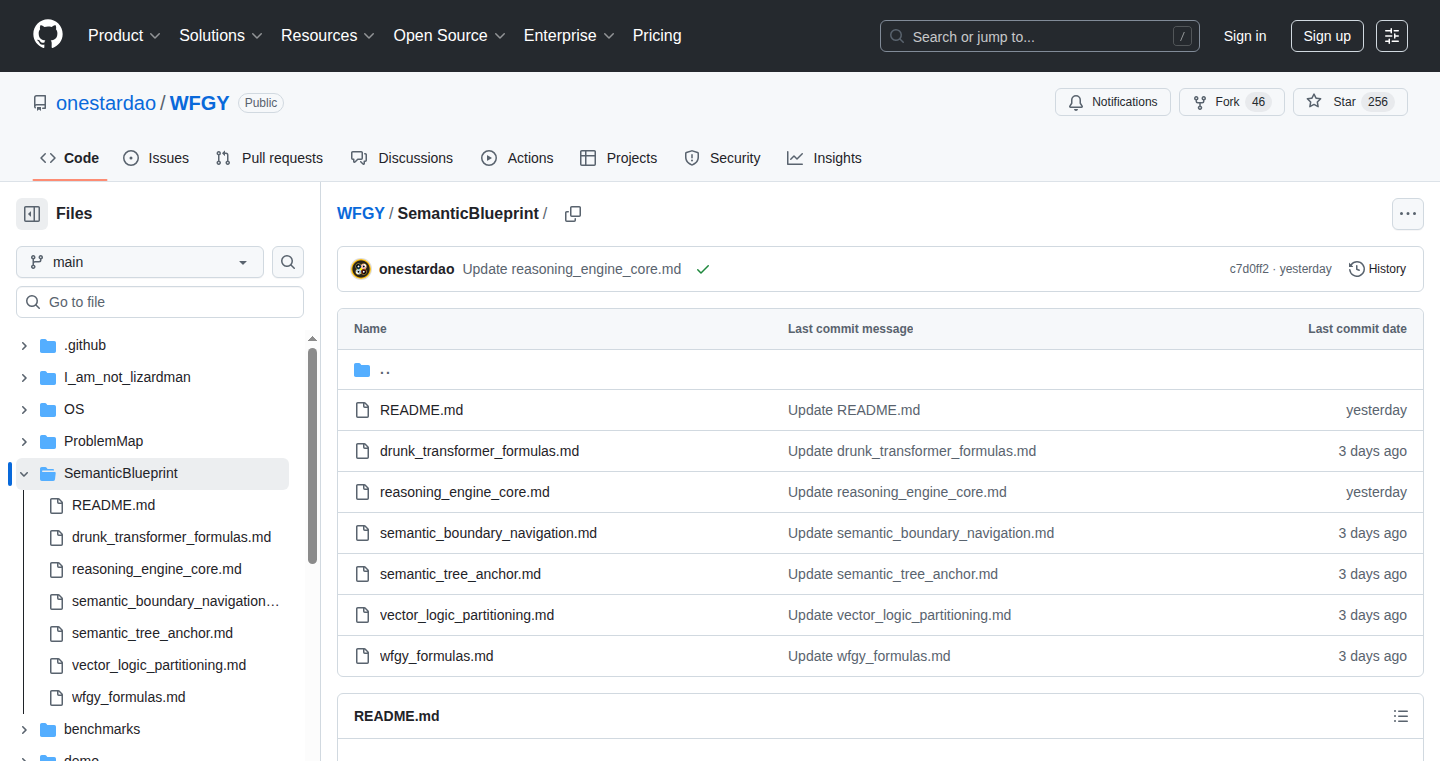Switch to the Actions tab
Screen dimensions: 1440x761
tap(517, 158)
